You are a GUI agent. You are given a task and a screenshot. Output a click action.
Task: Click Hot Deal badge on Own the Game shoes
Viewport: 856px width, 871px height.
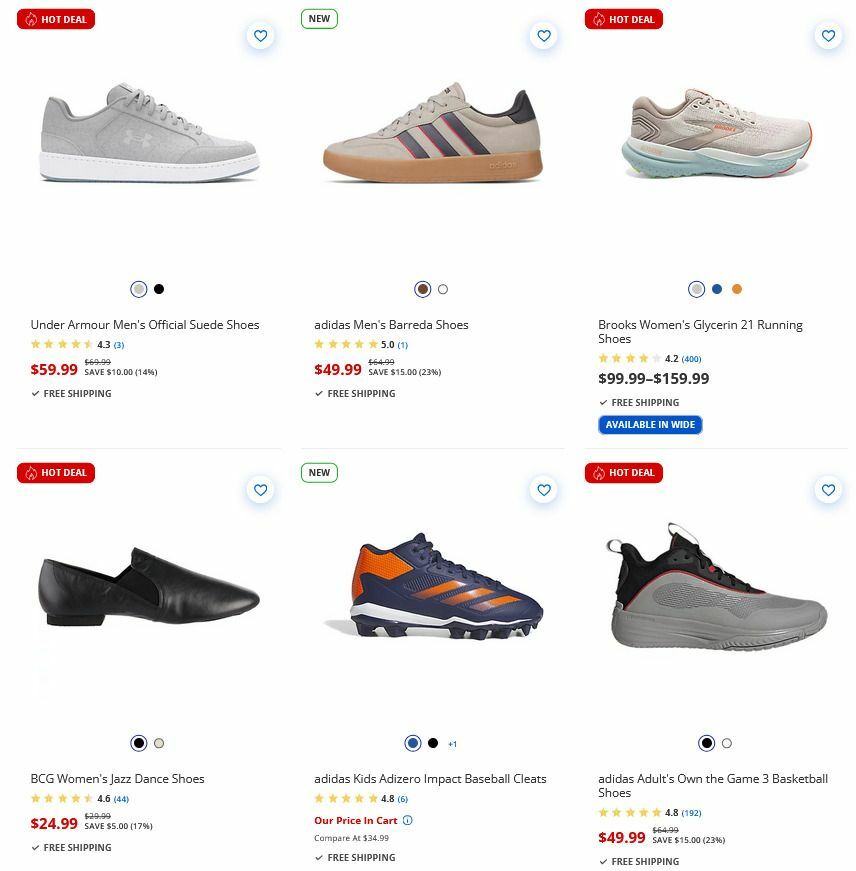coord(624,472)
